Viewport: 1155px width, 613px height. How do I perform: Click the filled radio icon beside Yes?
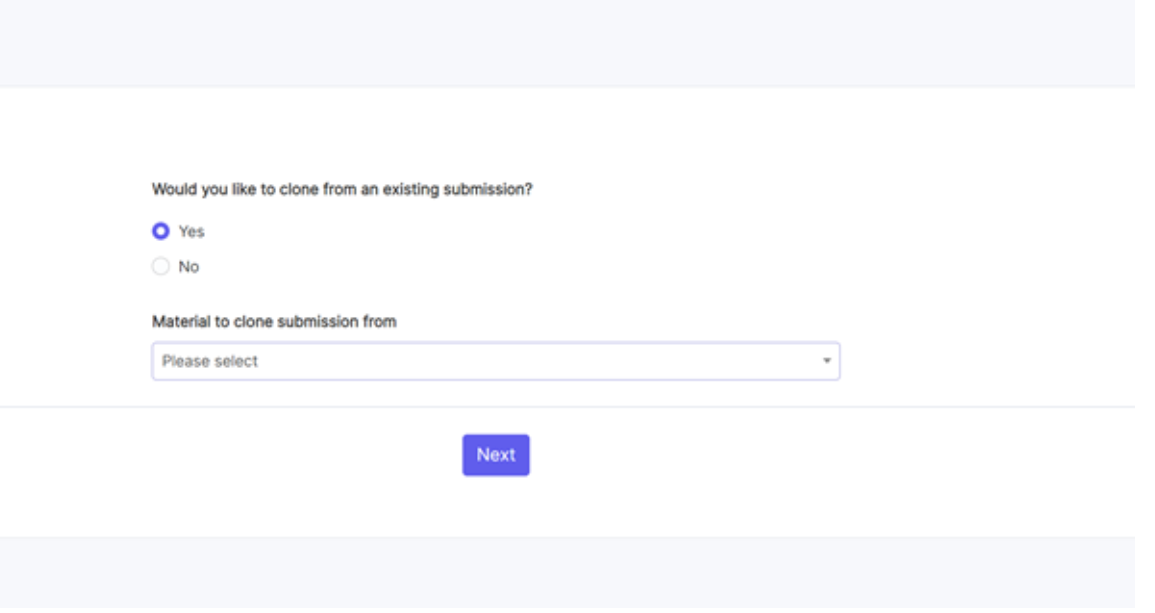pos(160,231)
